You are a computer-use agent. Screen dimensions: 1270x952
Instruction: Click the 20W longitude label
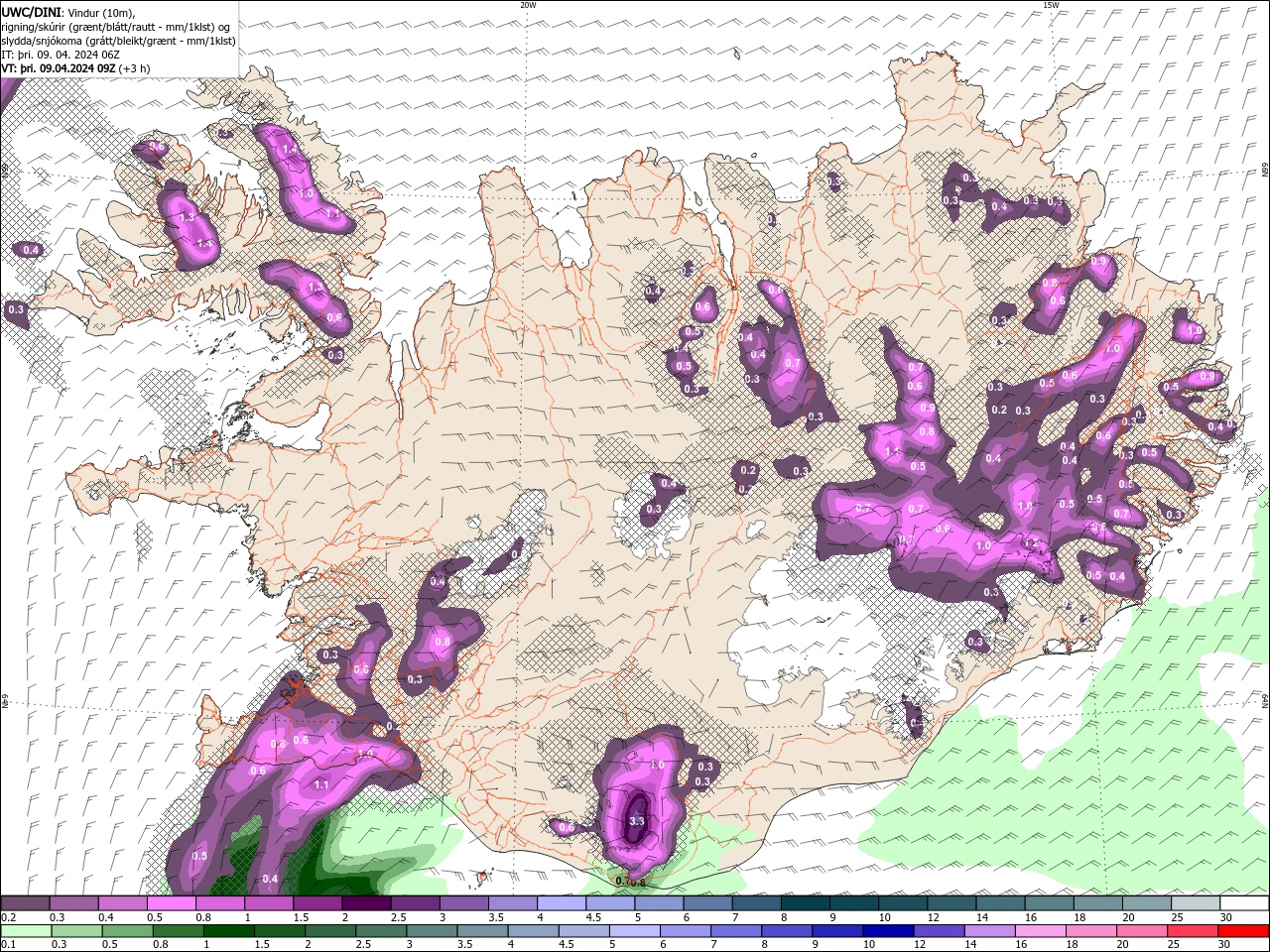point(528,5)
